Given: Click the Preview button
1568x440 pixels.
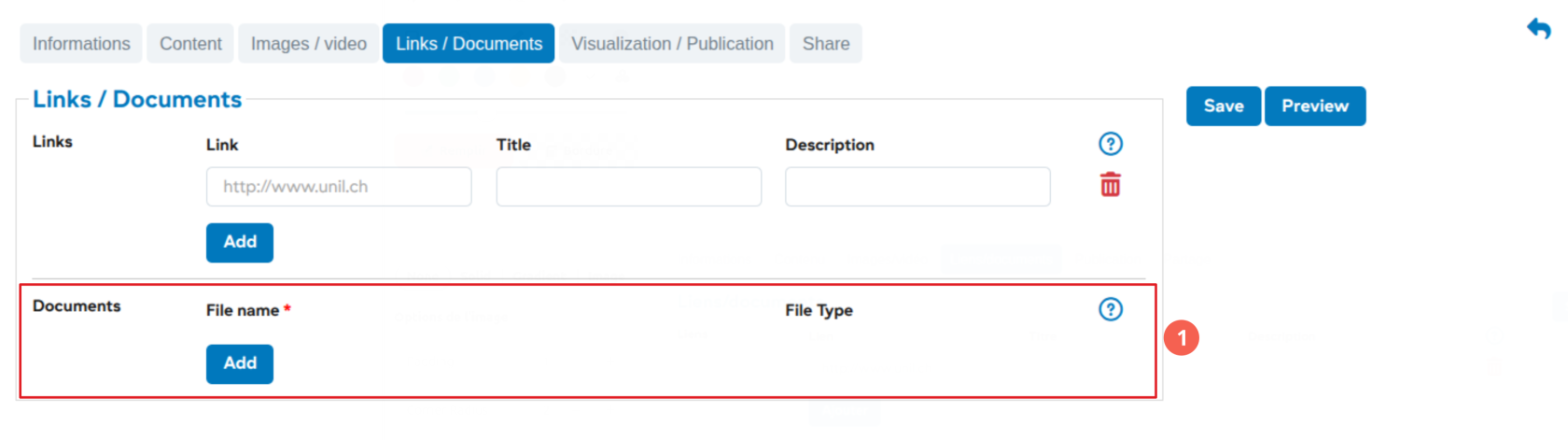Looking at the screenshot, I should [x=1314, y=106].
